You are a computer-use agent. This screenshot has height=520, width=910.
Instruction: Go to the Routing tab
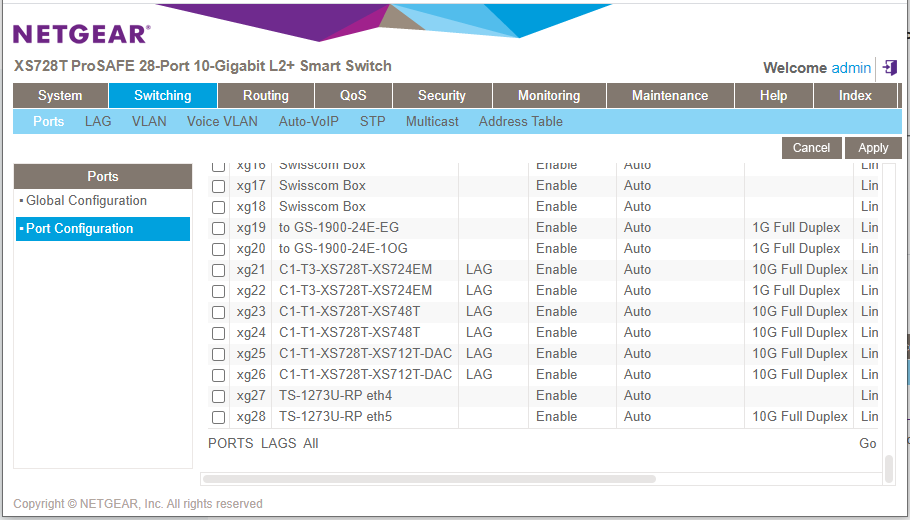coord(266,96)
